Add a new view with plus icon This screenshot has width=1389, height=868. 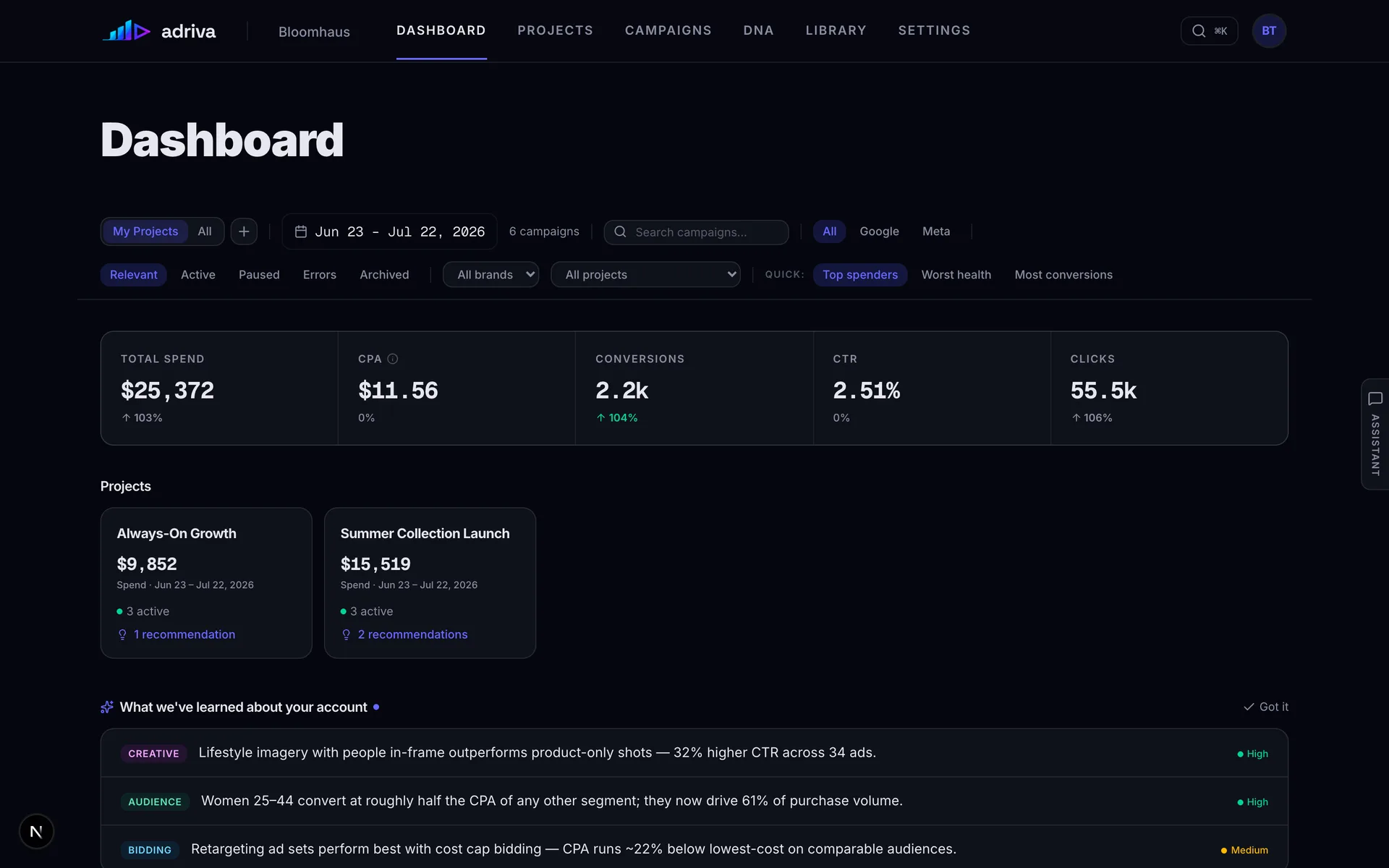click(x=244, y=231)
